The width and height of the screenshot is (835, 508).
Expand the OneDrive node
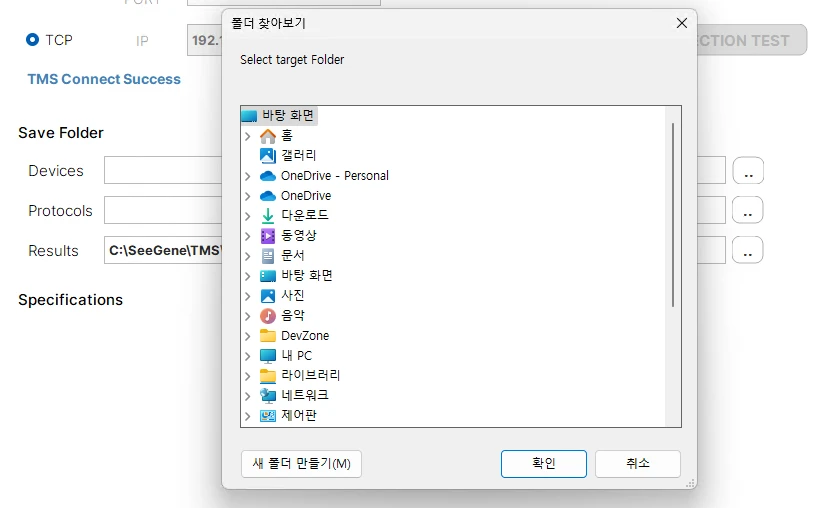click(248, 196)
